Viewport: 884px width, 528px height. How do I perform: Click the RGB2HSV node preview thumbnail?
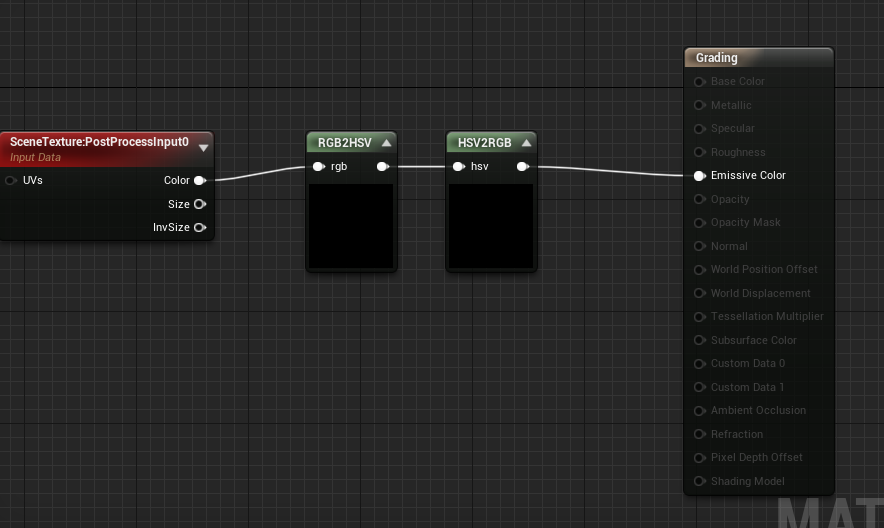click(x=351, y=225)
